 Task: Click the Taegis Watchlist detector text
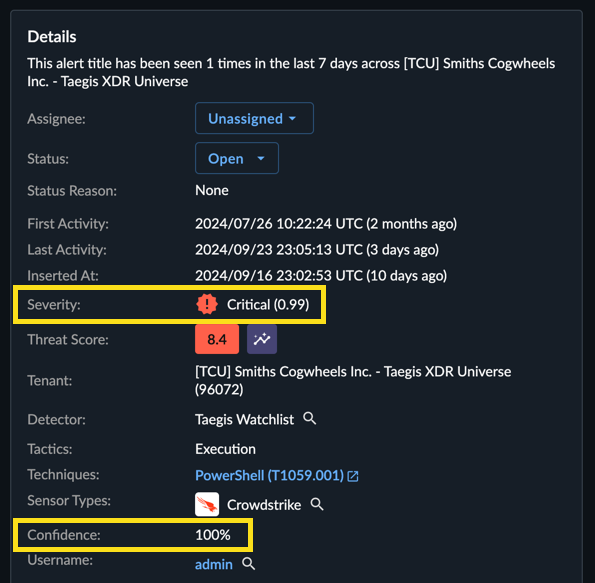[x=244, y=419]
